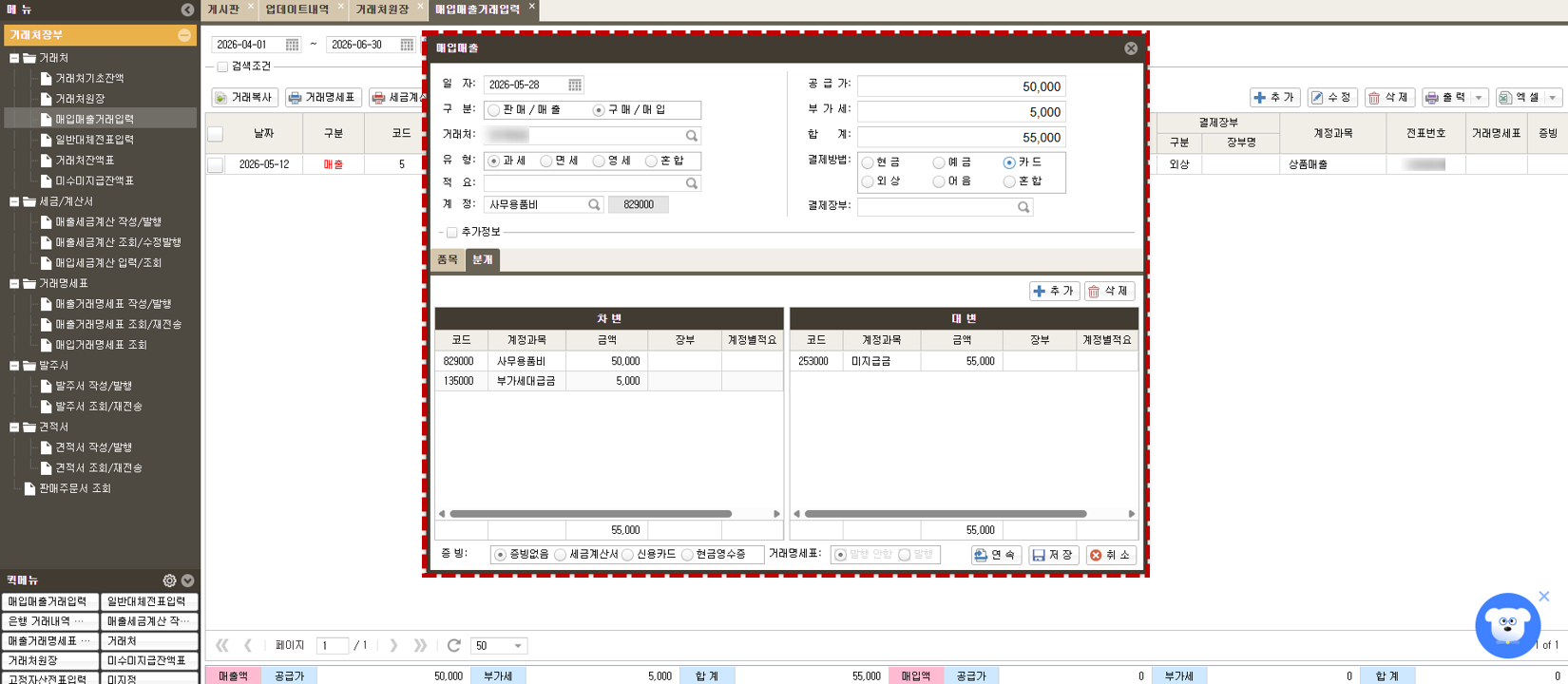Viewport: 1568px width, 684px height.
Task: Open start date calendar for 2026-04-01
Action: [292, 45]
